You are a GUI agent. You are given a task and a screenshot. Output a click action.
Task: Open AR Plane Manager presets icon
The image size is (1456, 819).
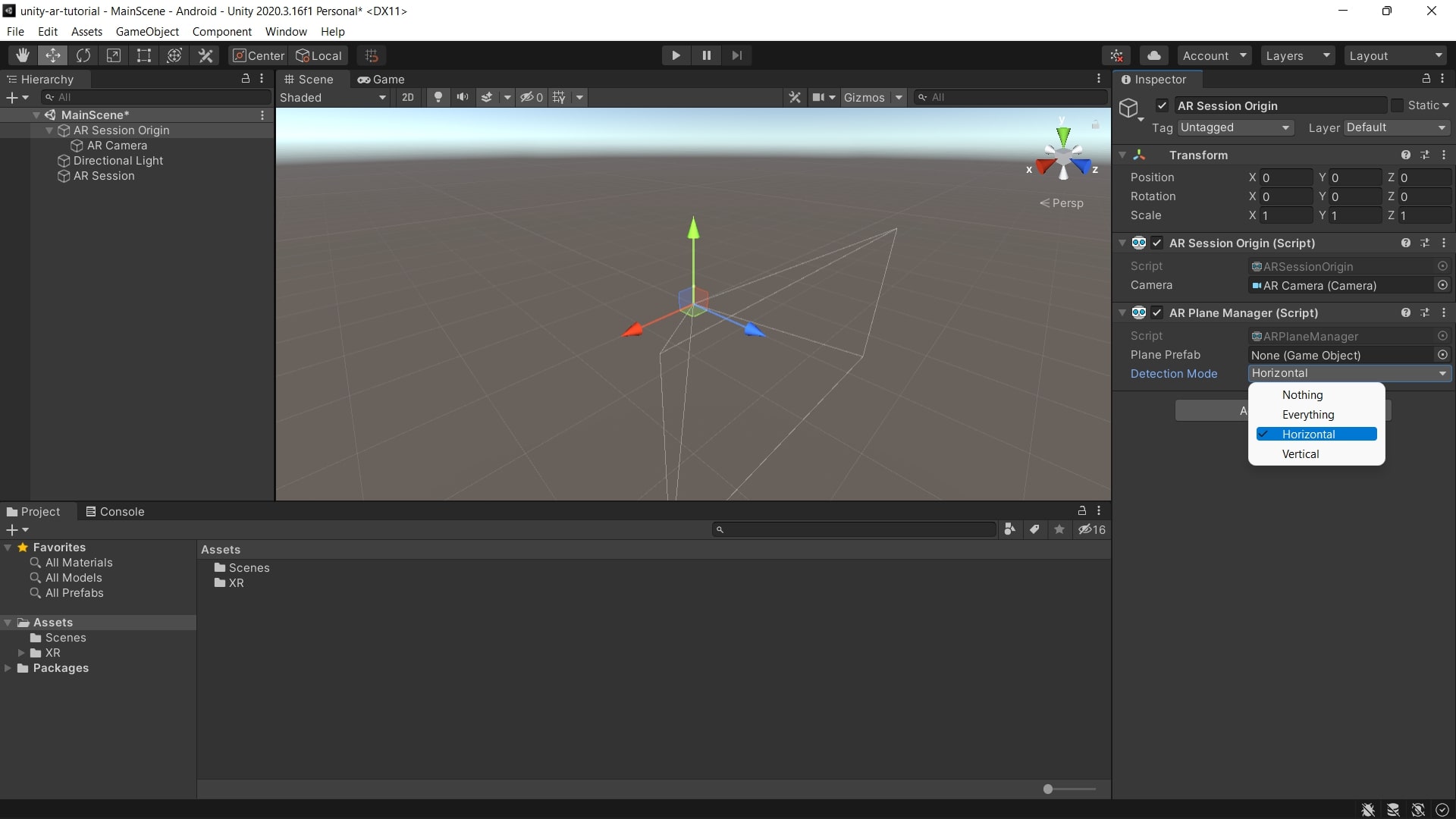click(1425, 312)
